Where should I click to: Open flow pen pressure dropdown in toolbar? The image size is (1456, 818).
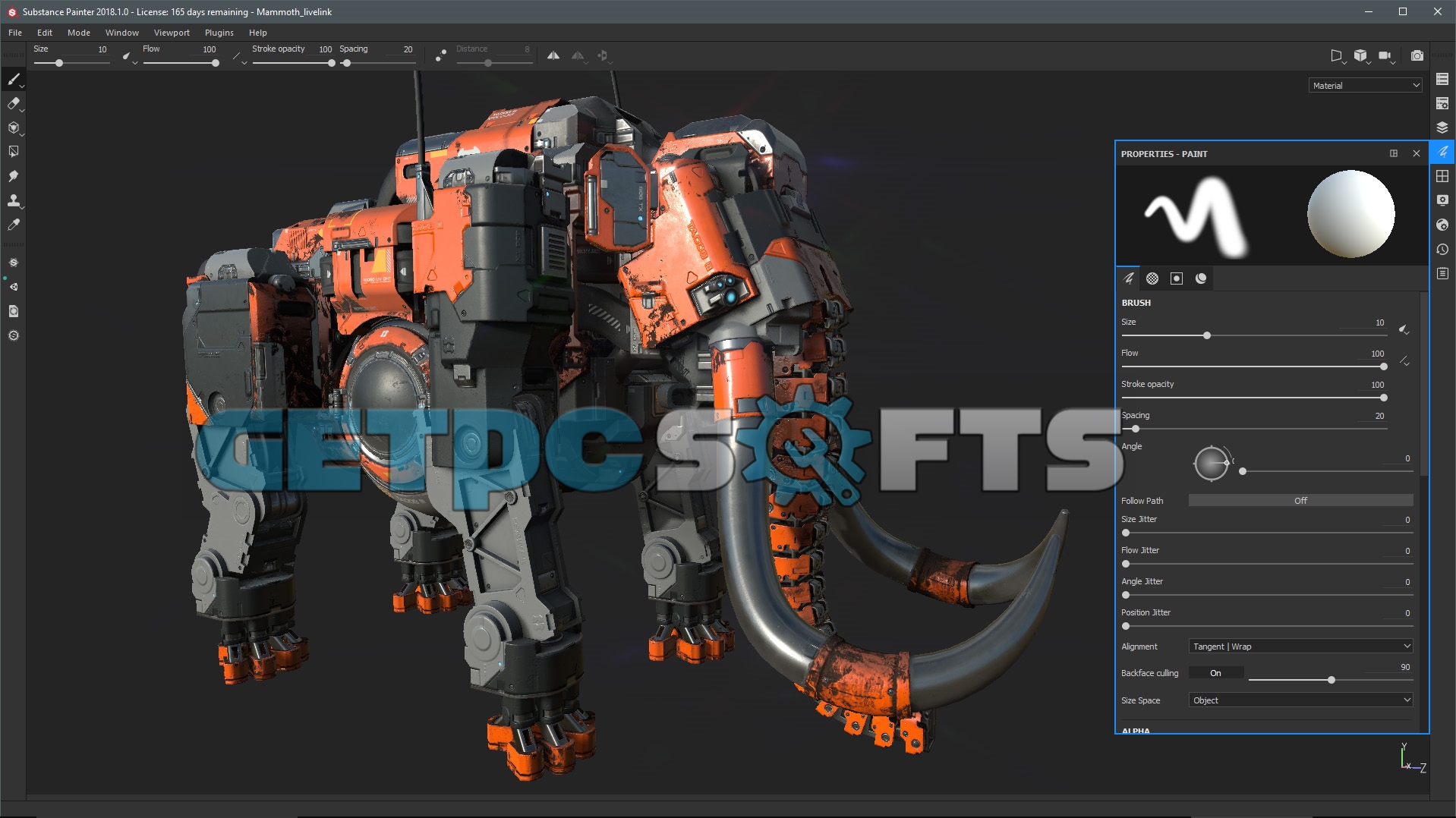click(x=239, y=56)
